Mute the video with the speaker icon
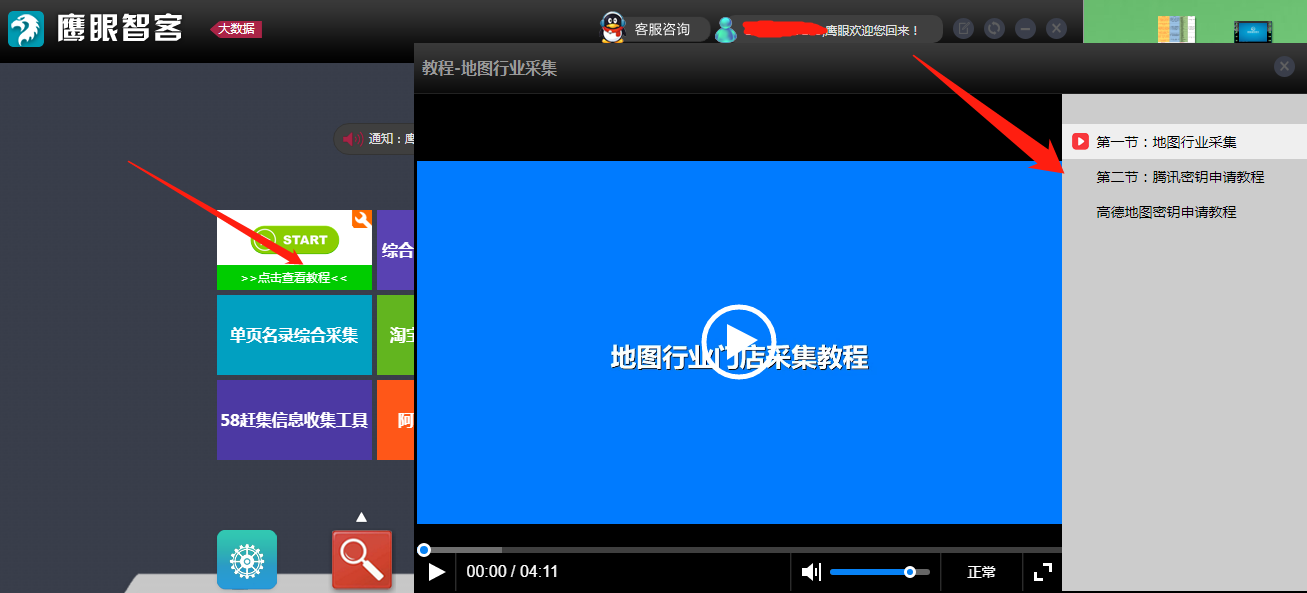The image size is (1307, 593). 810,572
